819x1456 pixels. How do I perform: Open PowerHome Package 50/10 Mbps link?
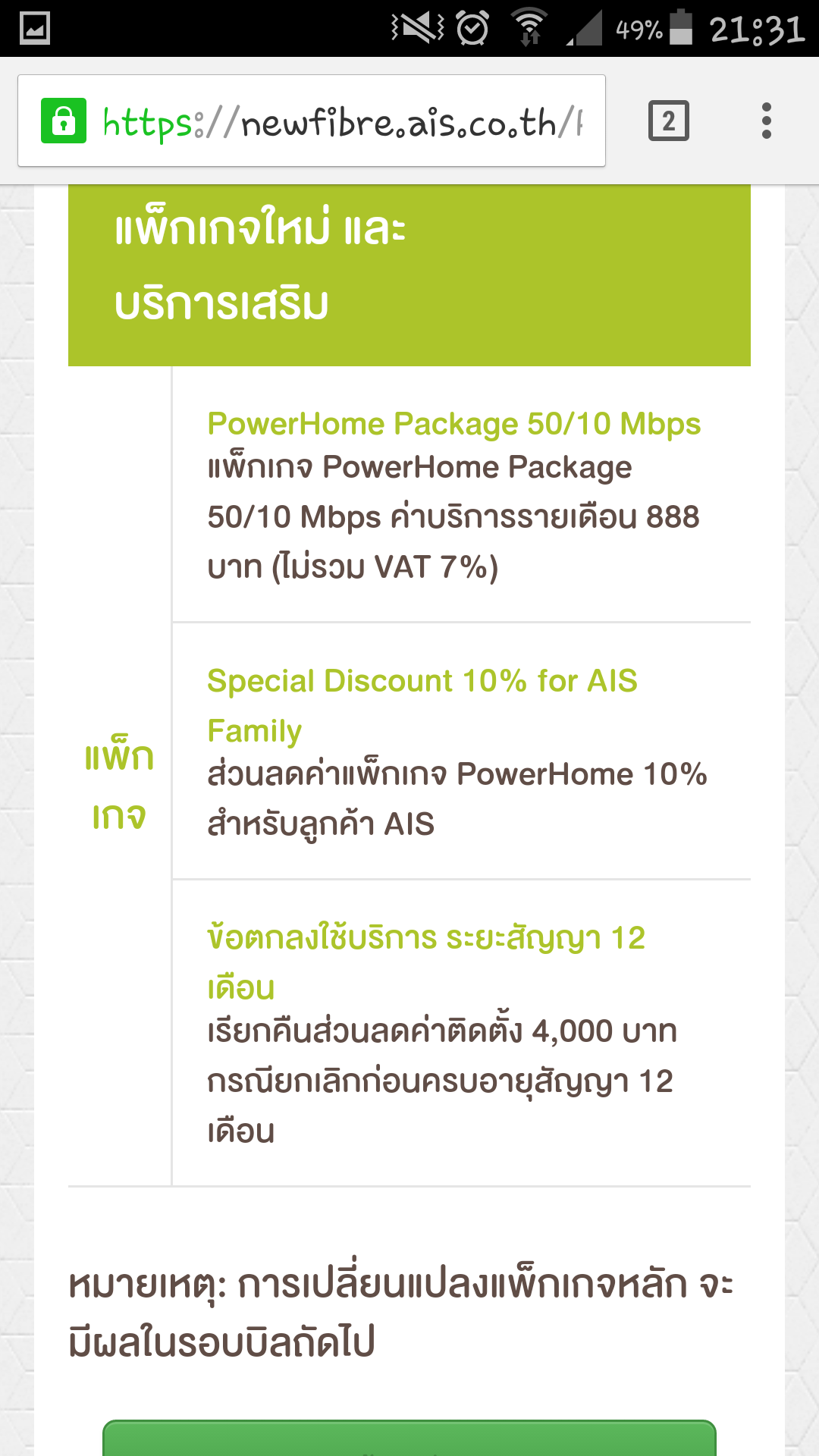coord(453,424)
